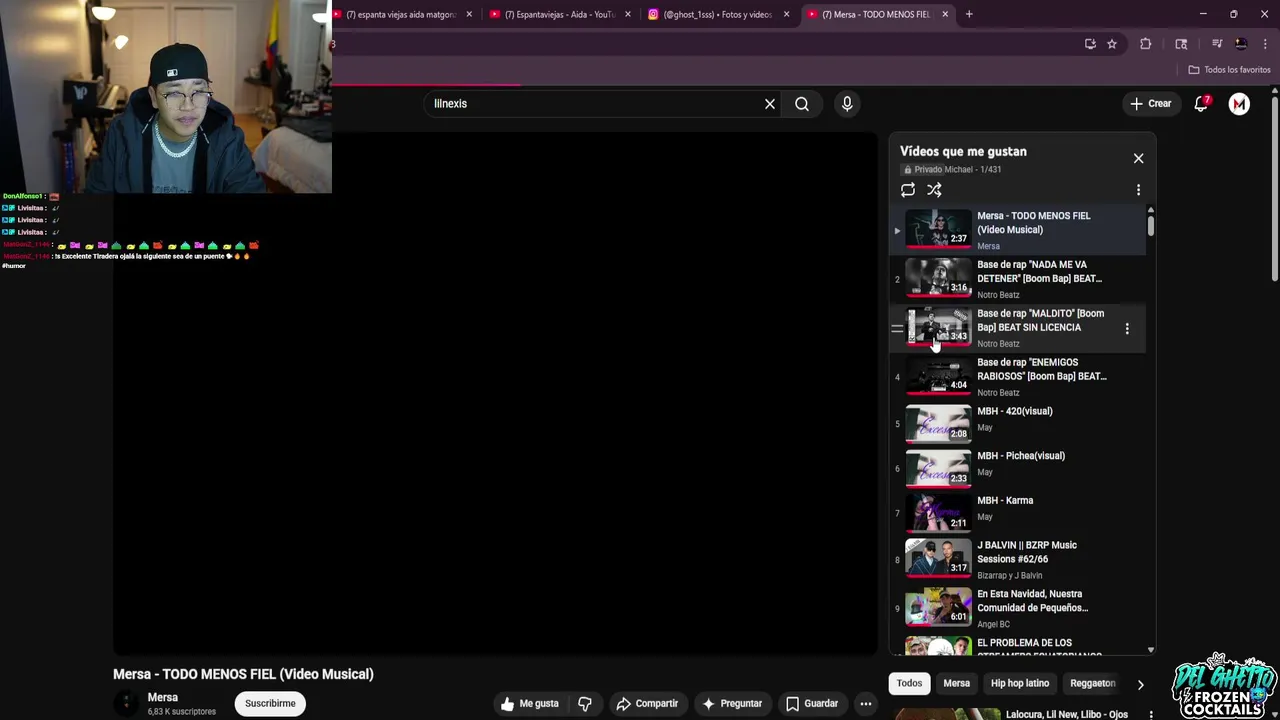Click the Mersa channel avatar
Screen dimensions: 1280x720
point(126,703)
